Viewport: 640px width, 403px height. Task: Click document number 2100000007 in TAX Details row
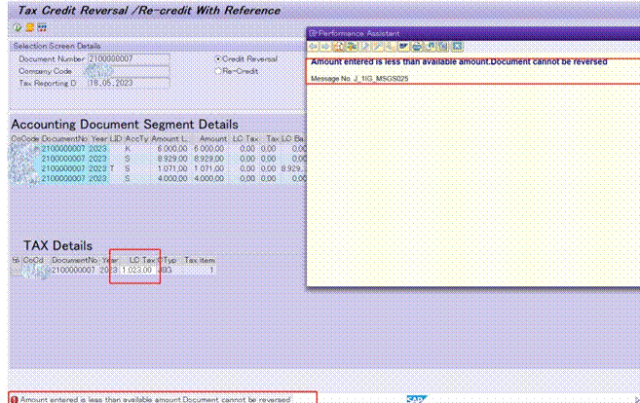pos(73,270)
